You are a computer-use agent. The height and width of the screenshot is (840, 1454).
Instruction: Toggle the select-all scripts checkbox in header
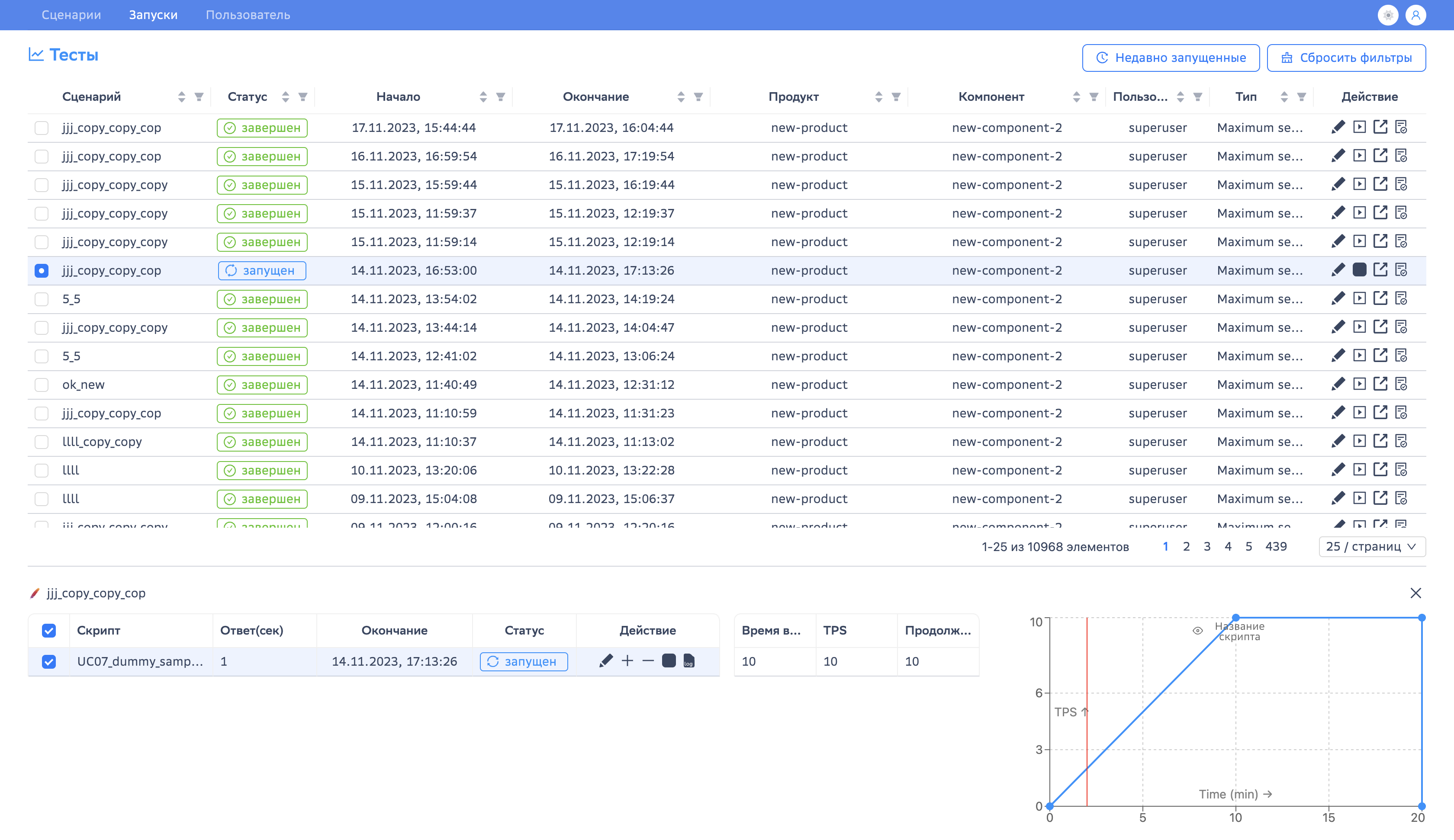coord(49,631)
